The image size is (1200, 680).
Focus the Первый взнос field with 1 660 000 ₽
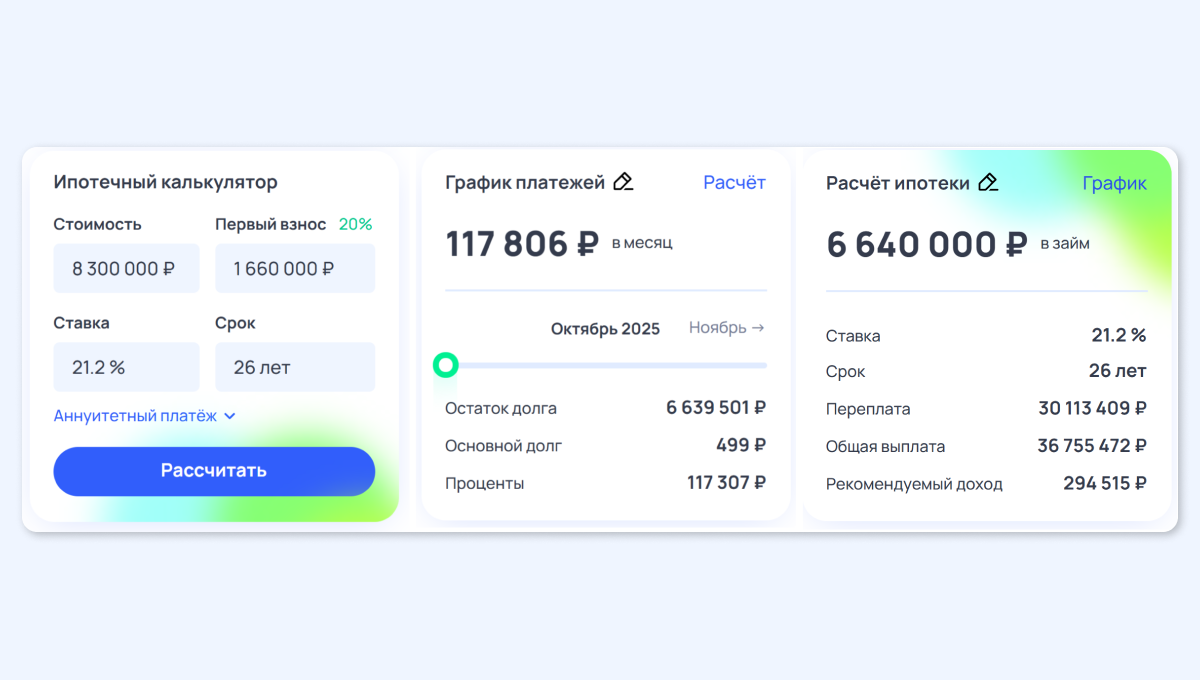click(x=295, y=269)
